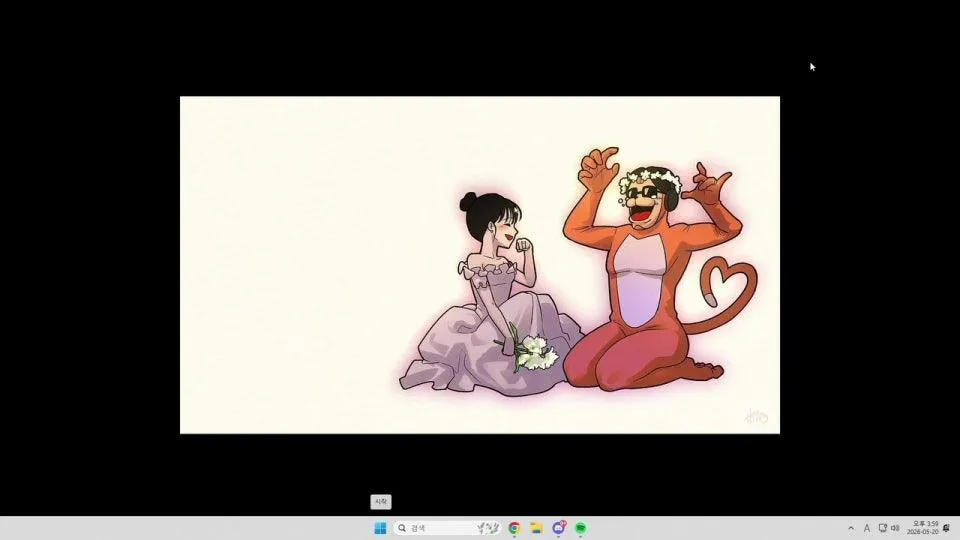Image resolution: width=960 pixels, height=540 pixels.
Task: Switch the input language indicator A
Action: (x=866, y=528)
